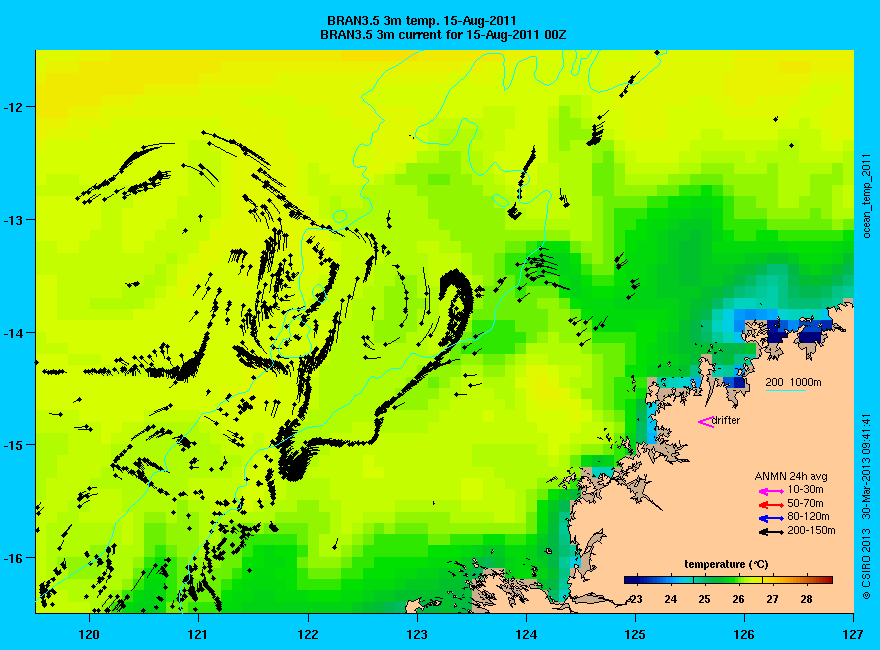The width and height of the screenshot is (880, 650).
Task: Click longitude axis label 124
Action: [526, 635]
